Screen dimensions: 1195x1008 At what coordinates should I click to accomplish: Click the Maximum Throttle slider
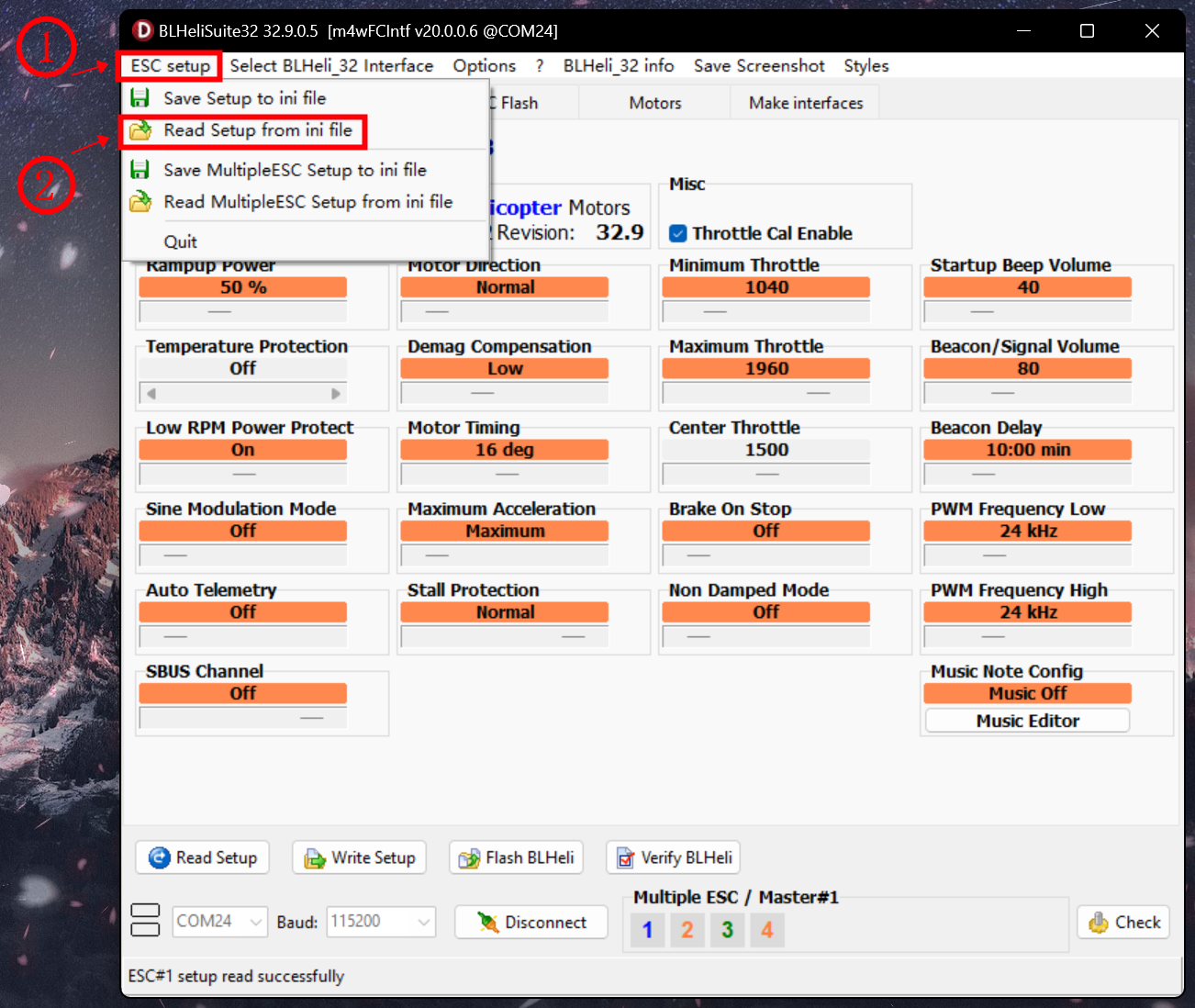[766, 393]
